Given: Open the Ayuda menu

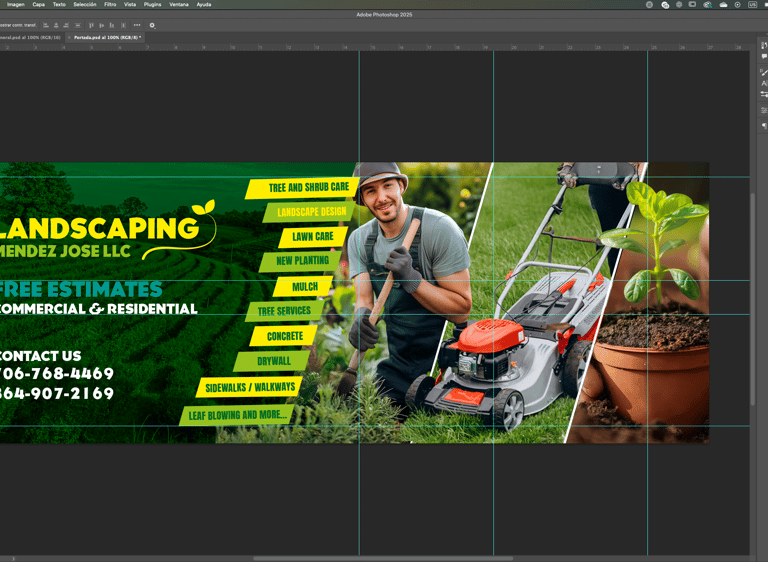Looking at the screenshot, I should coord(204,4).
